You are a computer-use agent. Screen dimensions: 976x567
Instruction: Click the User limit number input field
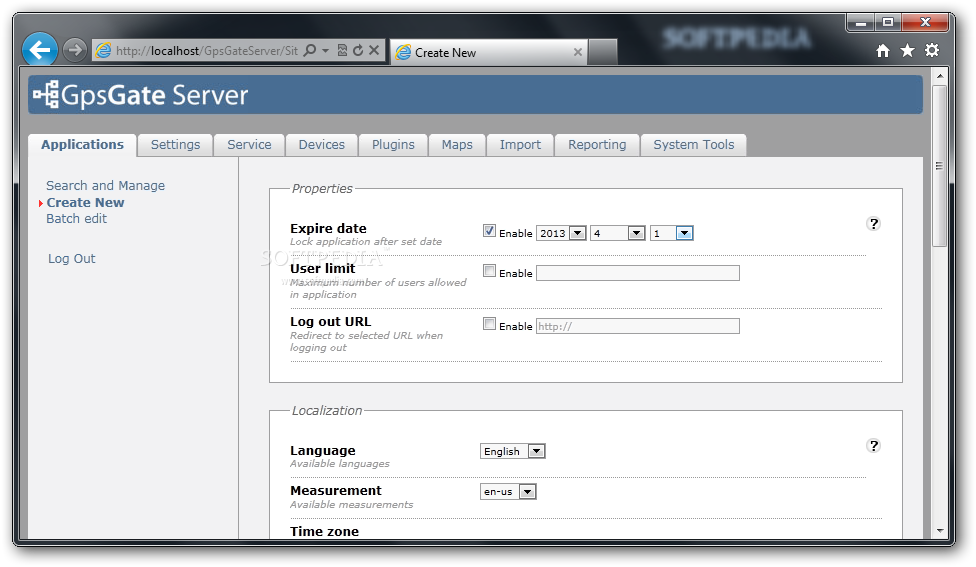click(x=637, y=273)
